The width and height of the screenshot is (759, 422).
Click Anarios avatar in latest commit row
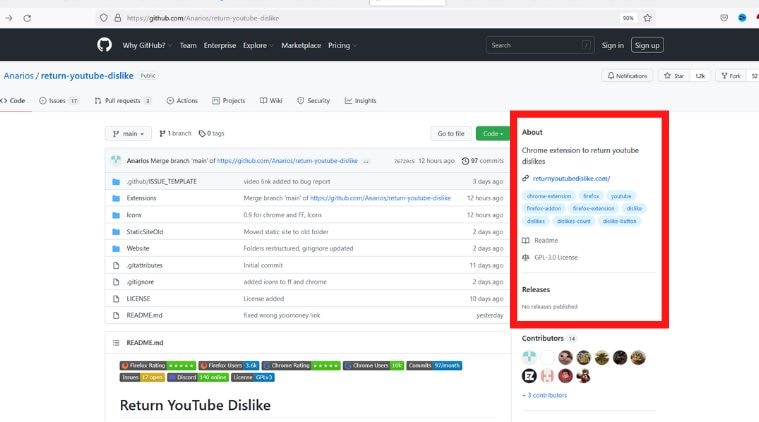[x=116, y=160]
